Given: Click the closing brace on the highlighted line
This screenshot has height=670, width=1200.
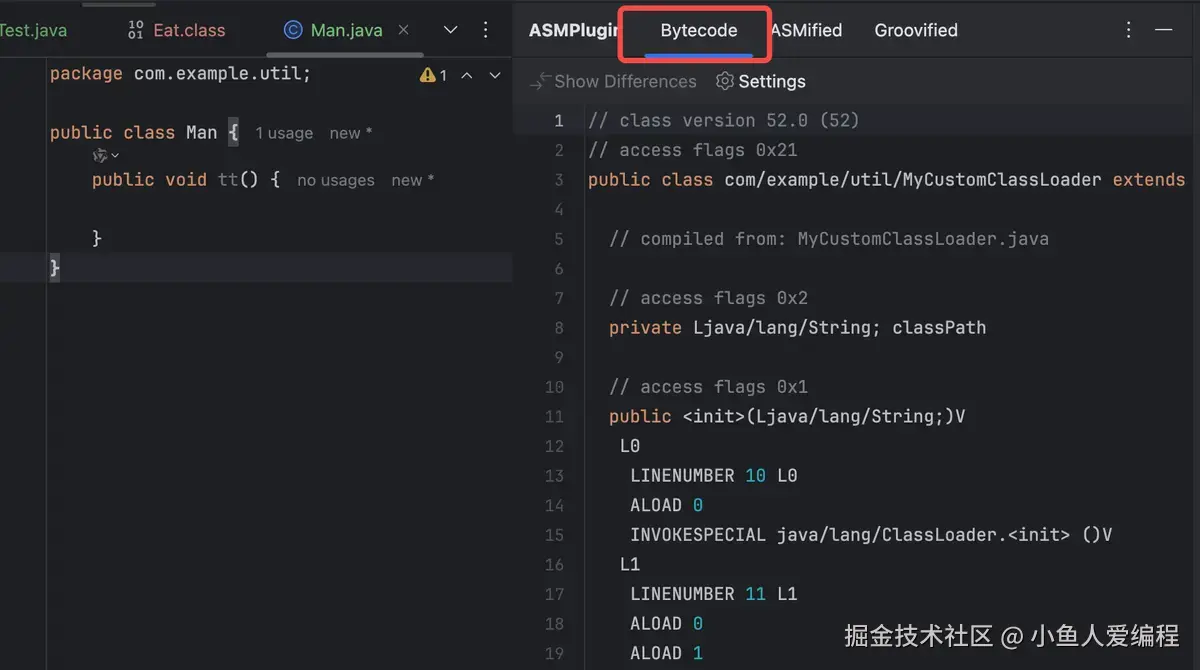Looking at the screenshot, I should 55,267.
